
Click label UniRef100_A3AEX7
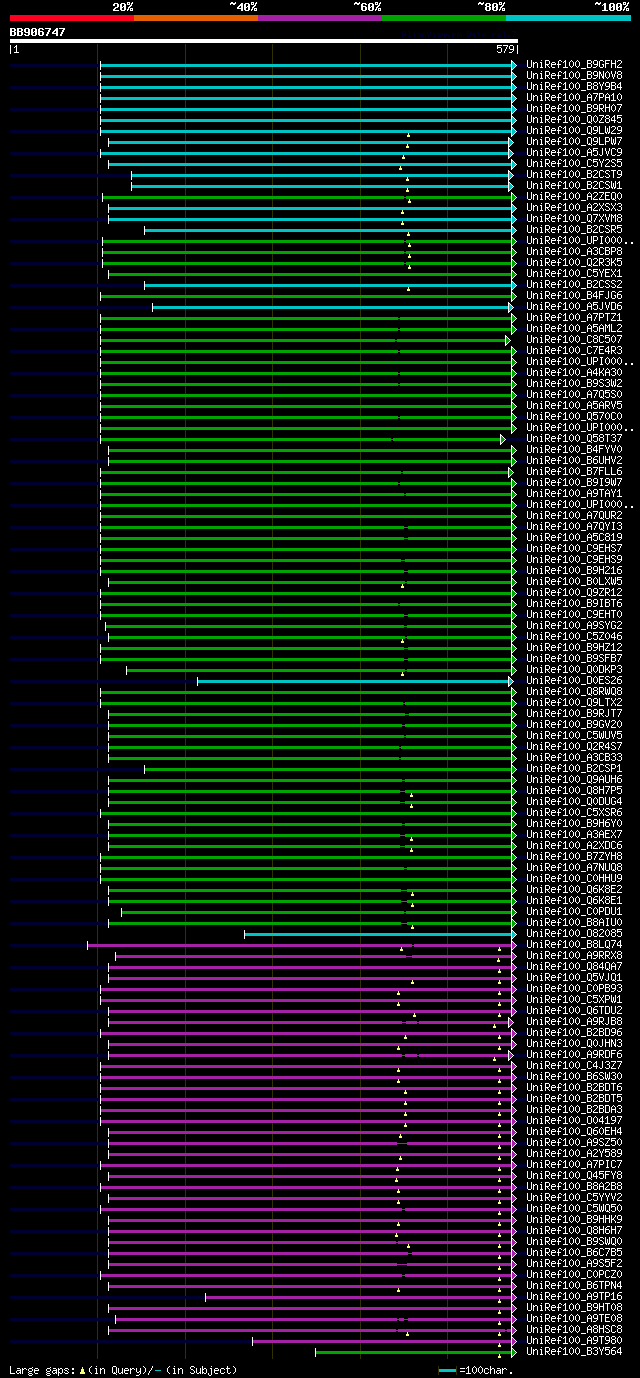574,834
